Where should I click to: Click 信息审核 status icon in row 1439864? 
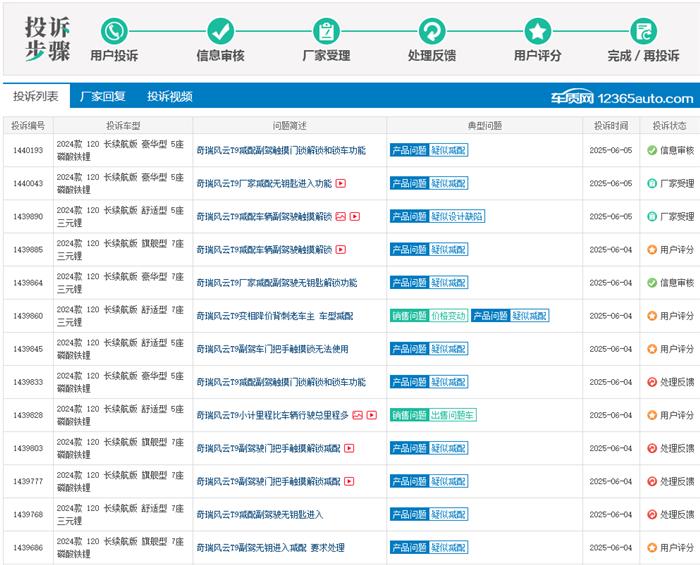652,282
